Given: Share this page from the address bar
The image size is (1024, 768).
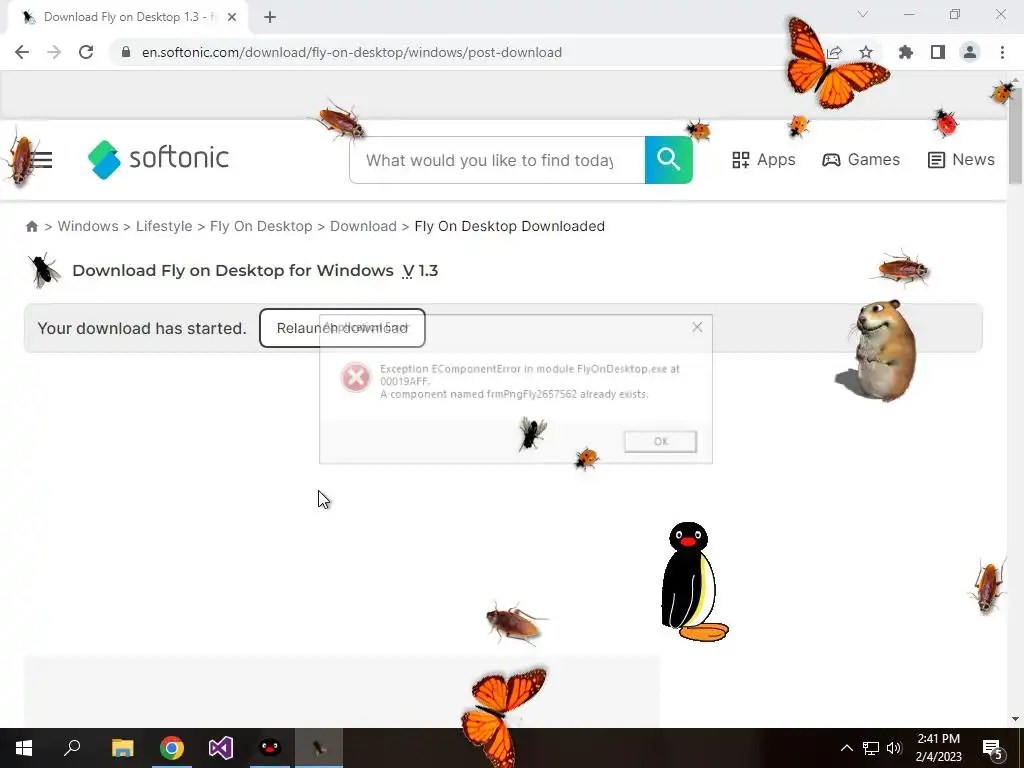Looking at the screenshot, I should pos(834,52).
